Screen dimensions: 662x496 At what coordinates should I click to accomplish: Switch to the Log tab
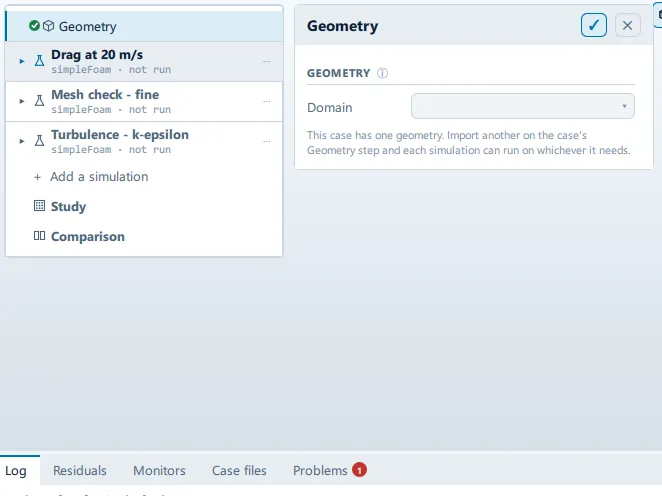[x=16, y=470]
